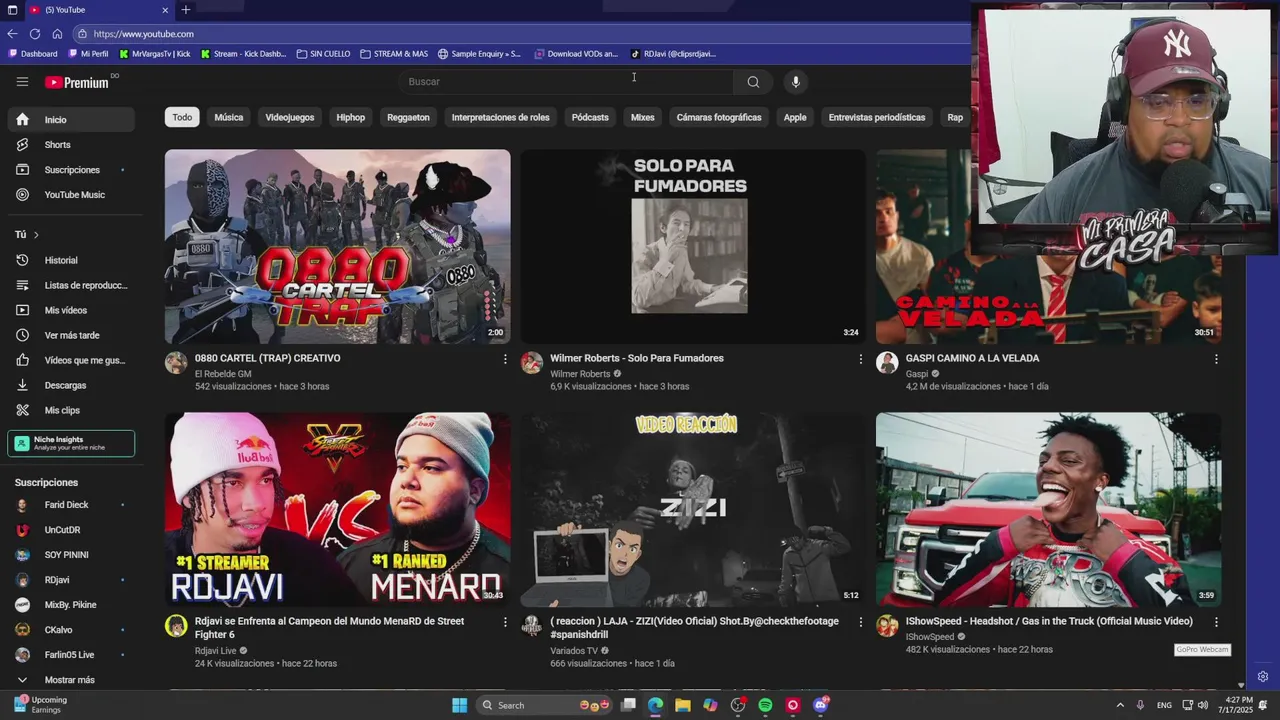Open Vídeos que me gustan
Screen dimensions: 1280x720
71,360
